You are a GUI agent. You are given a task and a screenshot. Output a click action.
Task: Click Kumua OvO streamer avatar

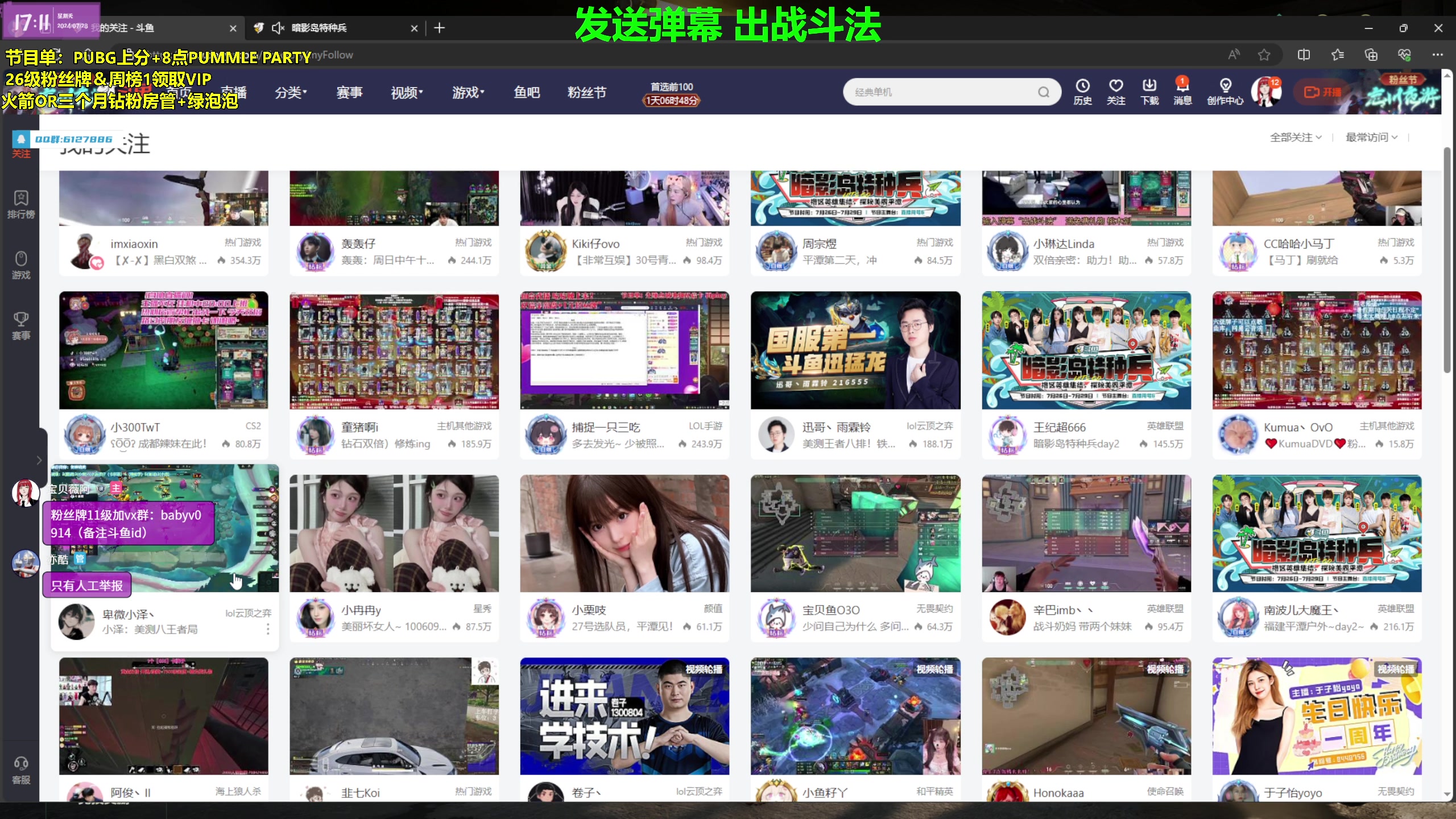[1238, 435]
